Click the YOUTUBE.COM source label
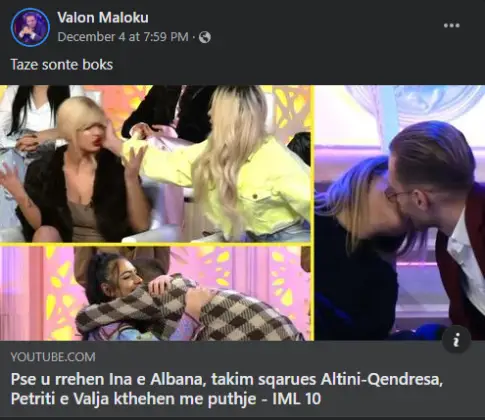The image size is (485, 420). pyautogui.click(x=53, y=357)
